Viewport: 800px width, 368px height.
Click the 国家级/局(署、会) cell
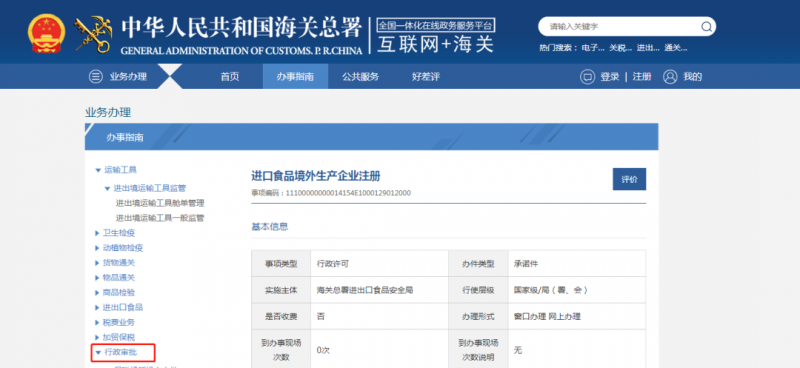coord(577,290)
